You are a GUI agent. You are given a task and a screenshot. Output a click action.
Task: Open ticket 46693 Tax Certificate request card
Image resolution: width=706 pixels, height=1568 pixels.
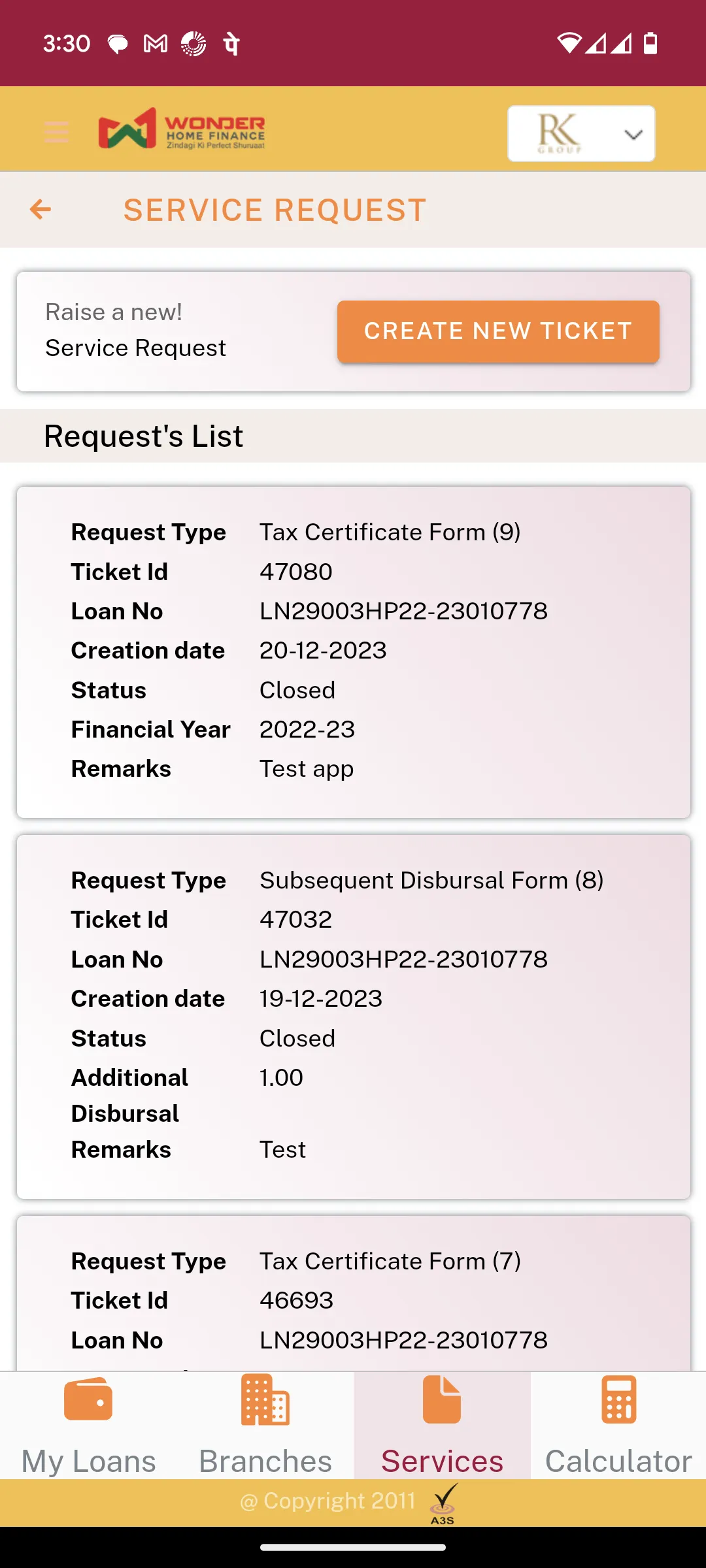(353, 1300)
